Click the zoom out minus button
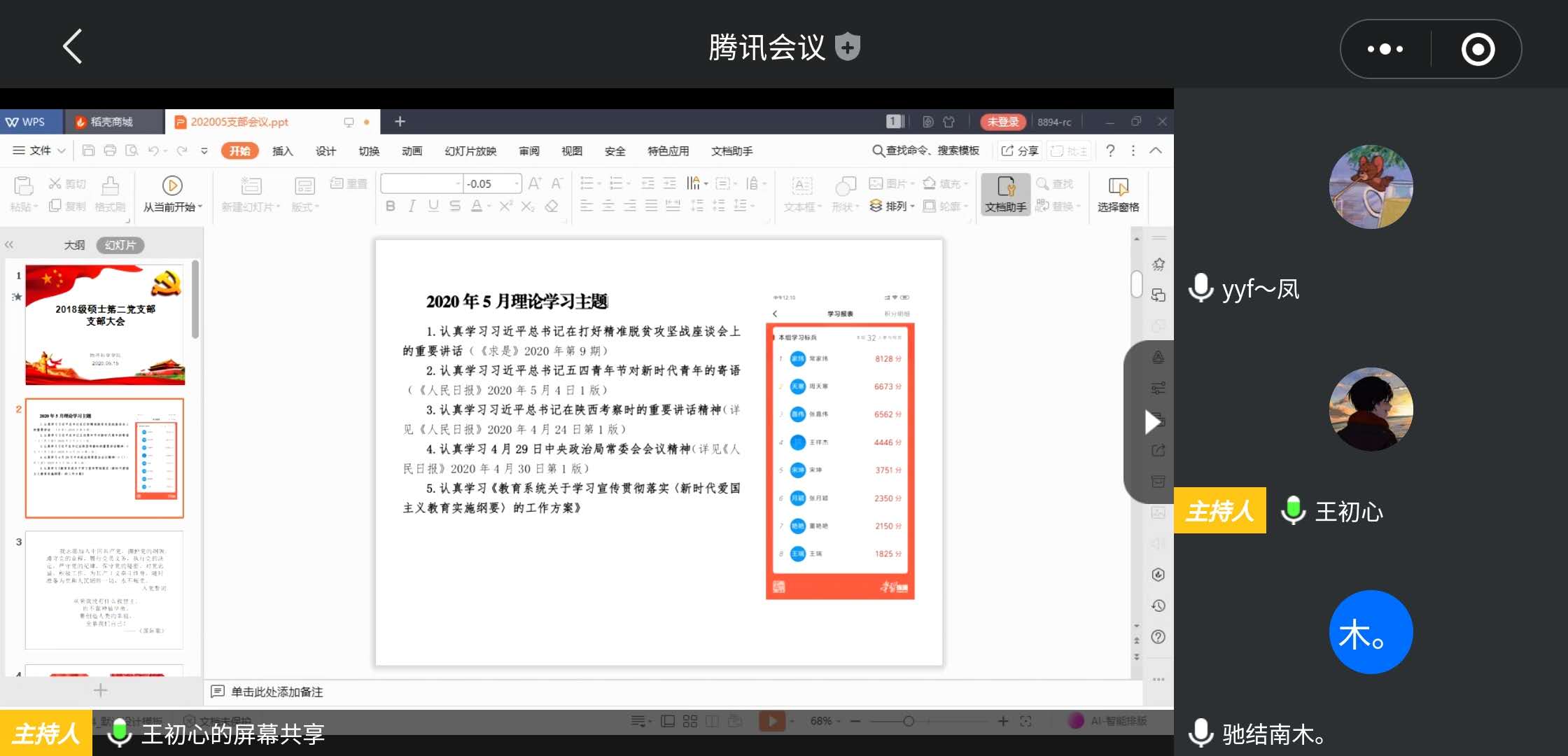Viewport: 1568px width, 756px height. pos(855,721)
